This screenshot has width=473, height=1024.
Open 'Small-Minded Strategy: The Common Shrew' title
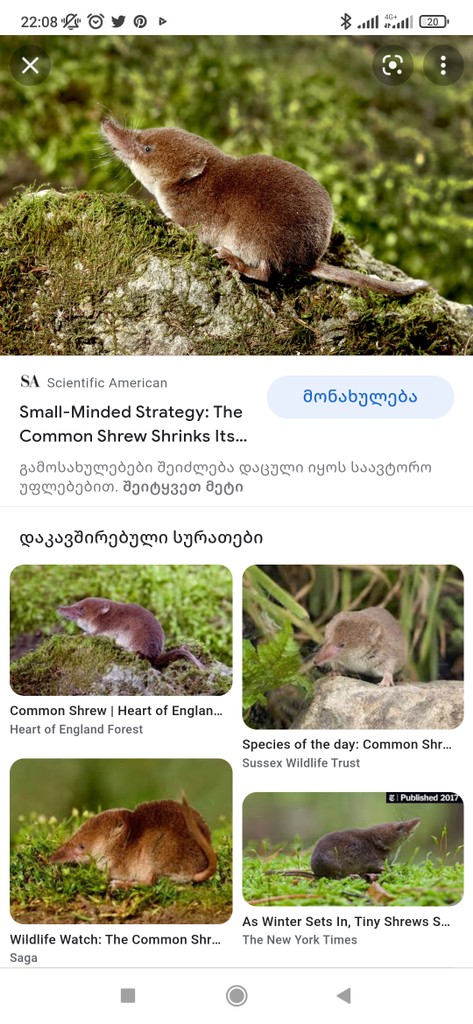click(x=133, y=424)
